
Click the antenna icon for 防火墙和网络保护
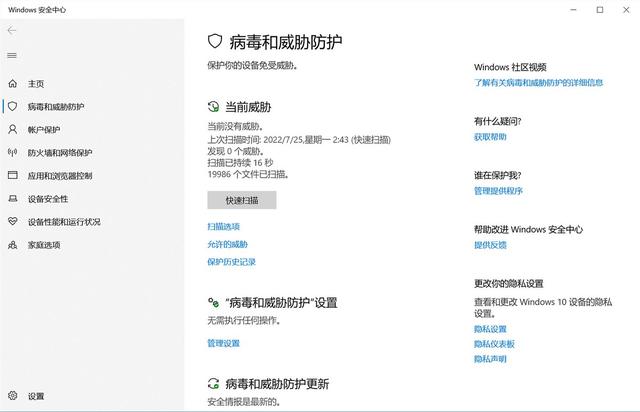tap(13, 152)
